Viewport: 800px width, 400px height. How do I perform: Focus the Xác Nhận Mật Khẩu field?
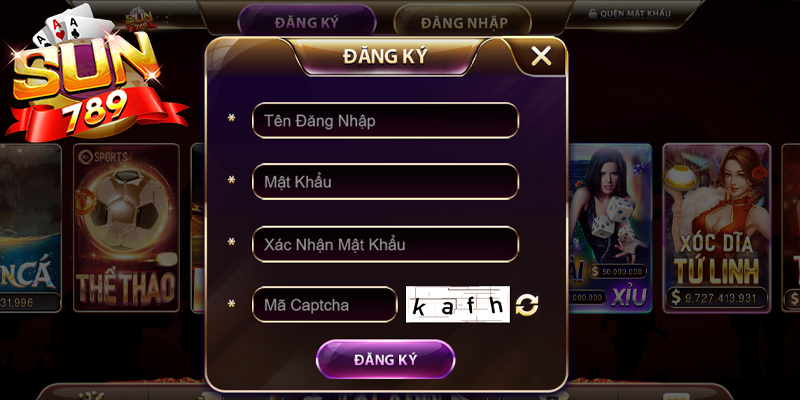[385, 244]
